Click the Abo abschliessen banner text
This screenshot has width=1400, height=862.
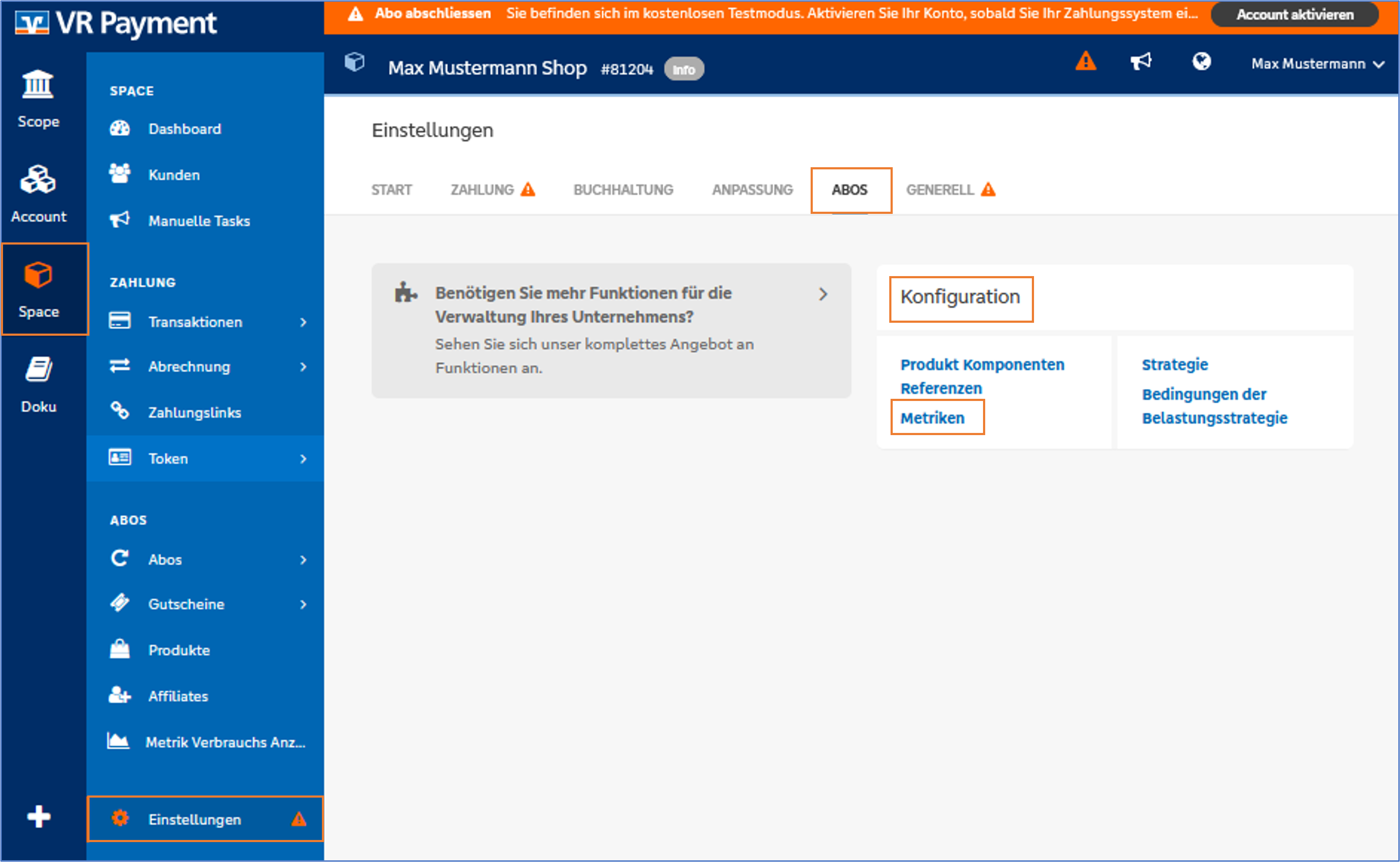(433, 13)
